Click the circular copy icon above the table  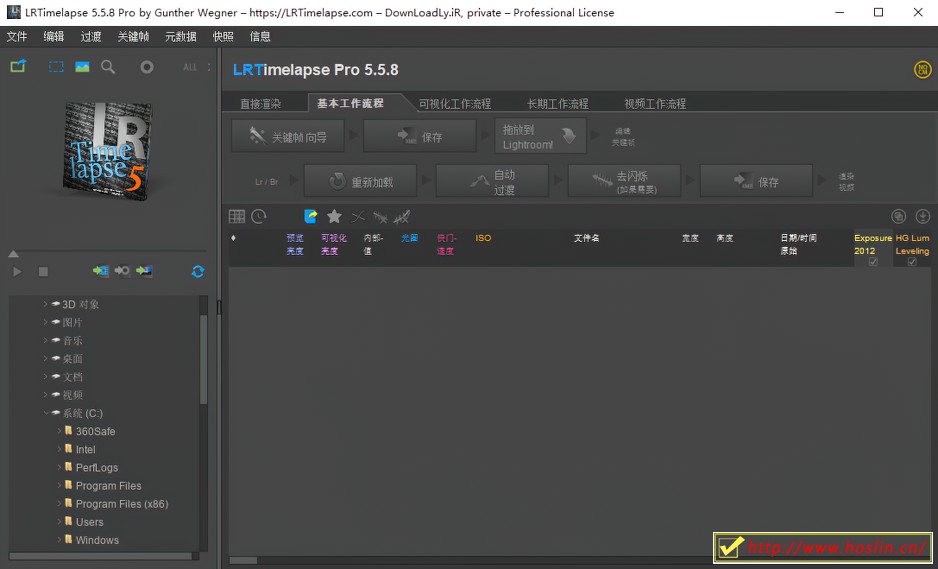pyautogui.click(x=899, y=216)
